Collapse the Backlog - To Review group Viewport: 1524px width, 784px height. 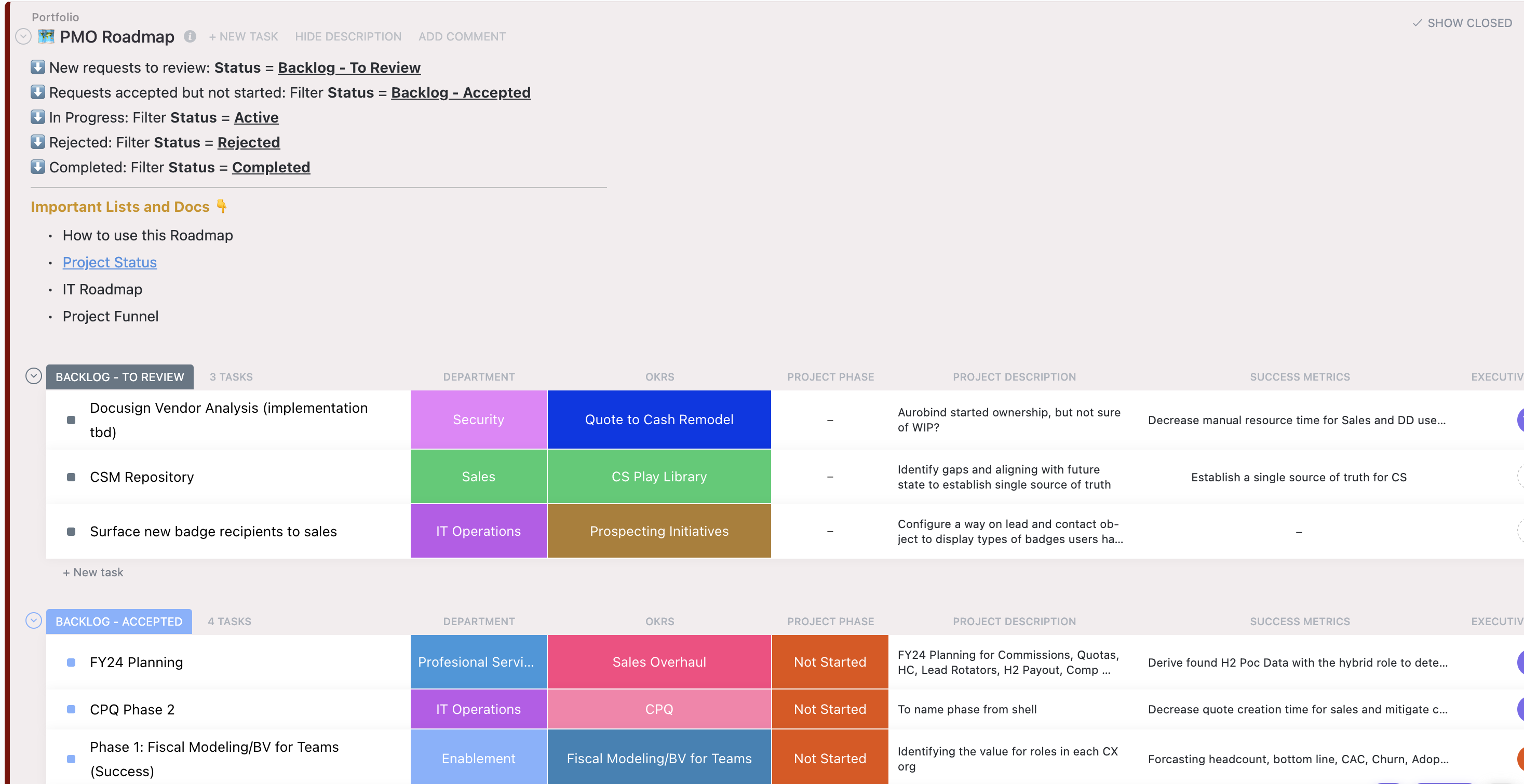(34, 376)
